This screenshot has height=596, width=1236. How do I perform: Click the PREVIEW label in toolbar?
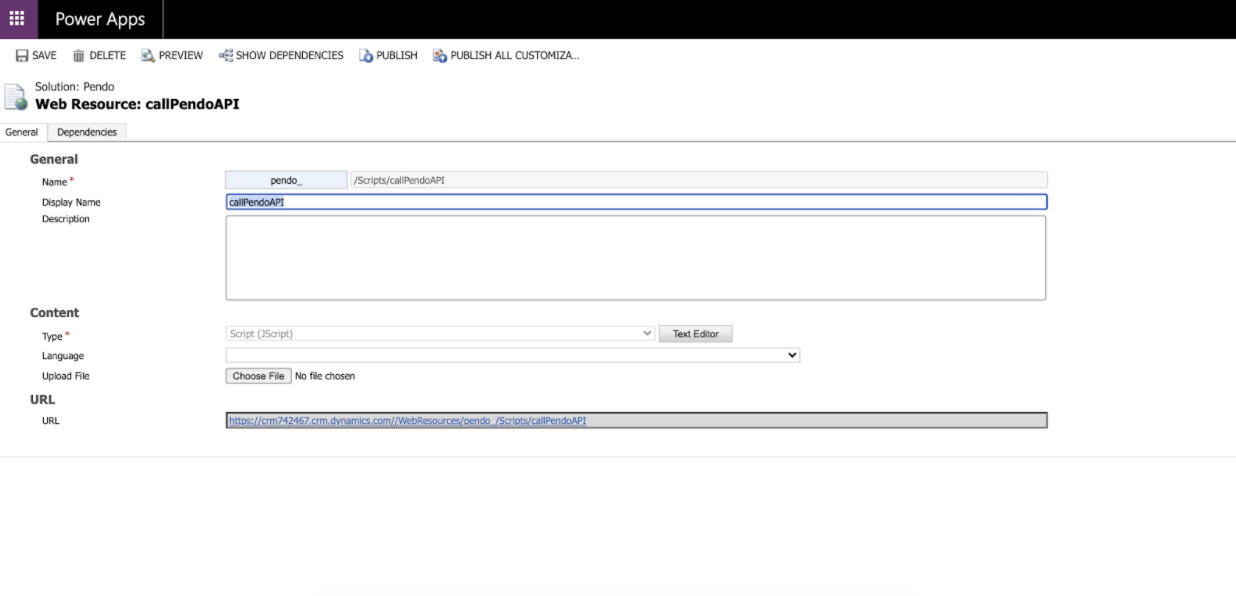point(181,56)
